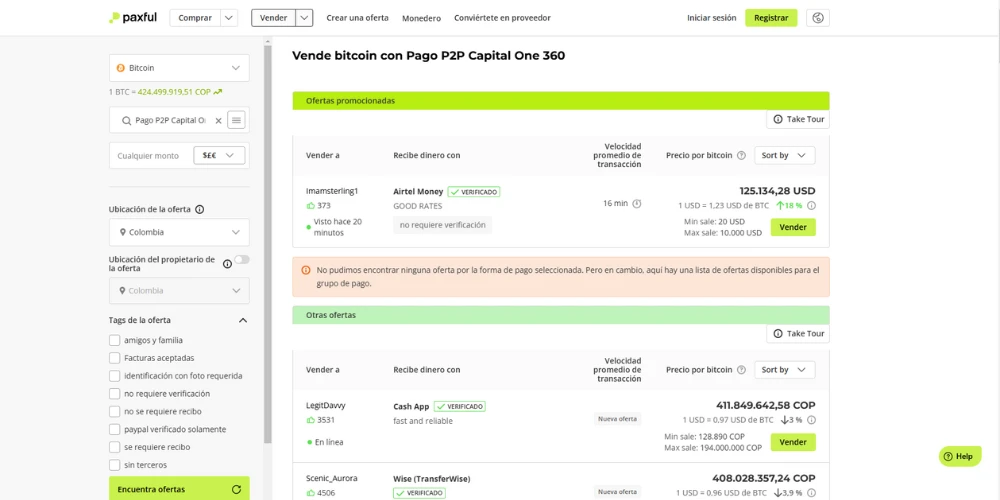Screen dimensions: 1000x500
Task: Open the Comprar dropdown arrow
Action: tap(229, 18)
